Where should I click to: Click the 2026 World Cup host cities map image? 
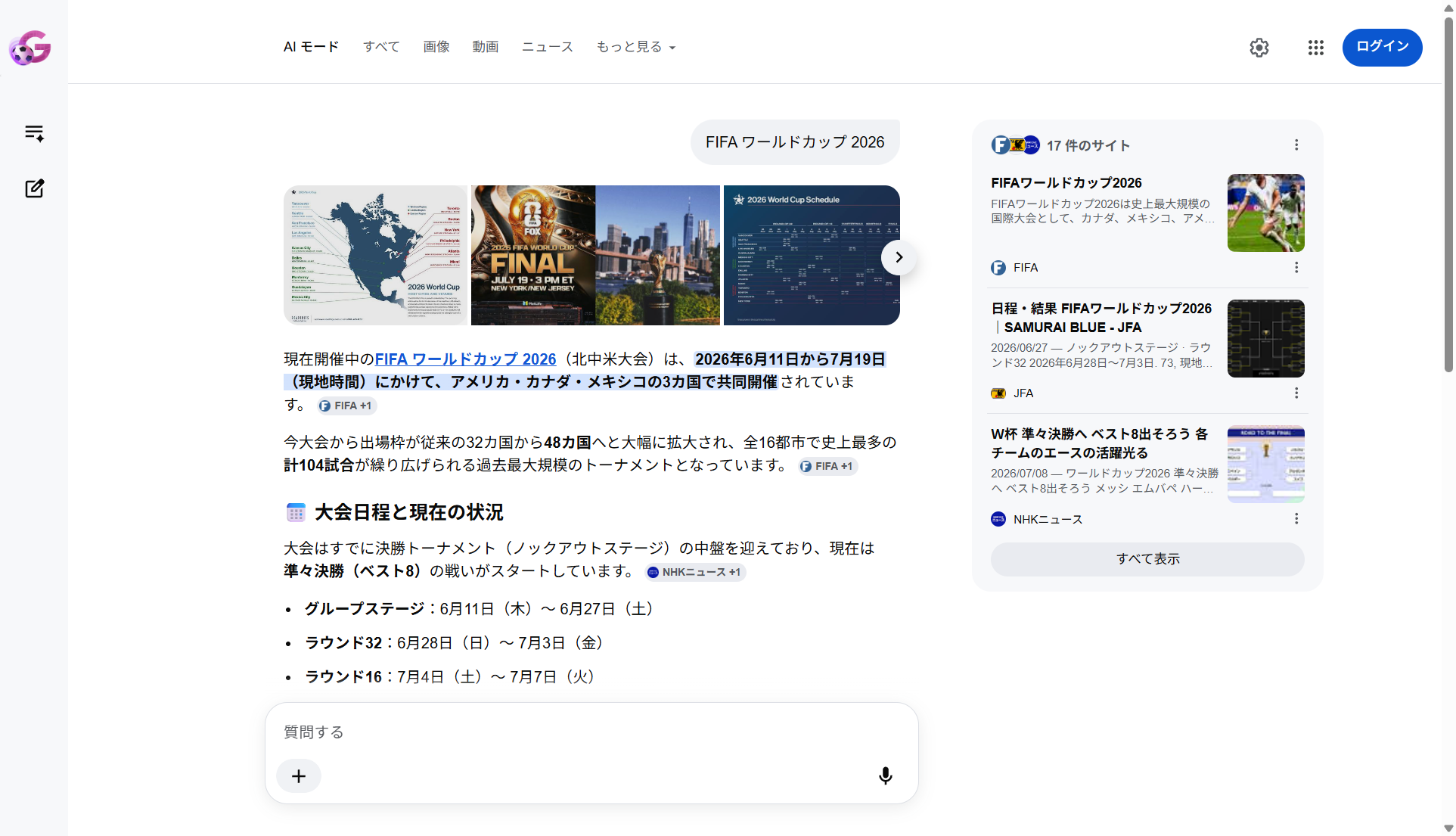click(376, 256)
